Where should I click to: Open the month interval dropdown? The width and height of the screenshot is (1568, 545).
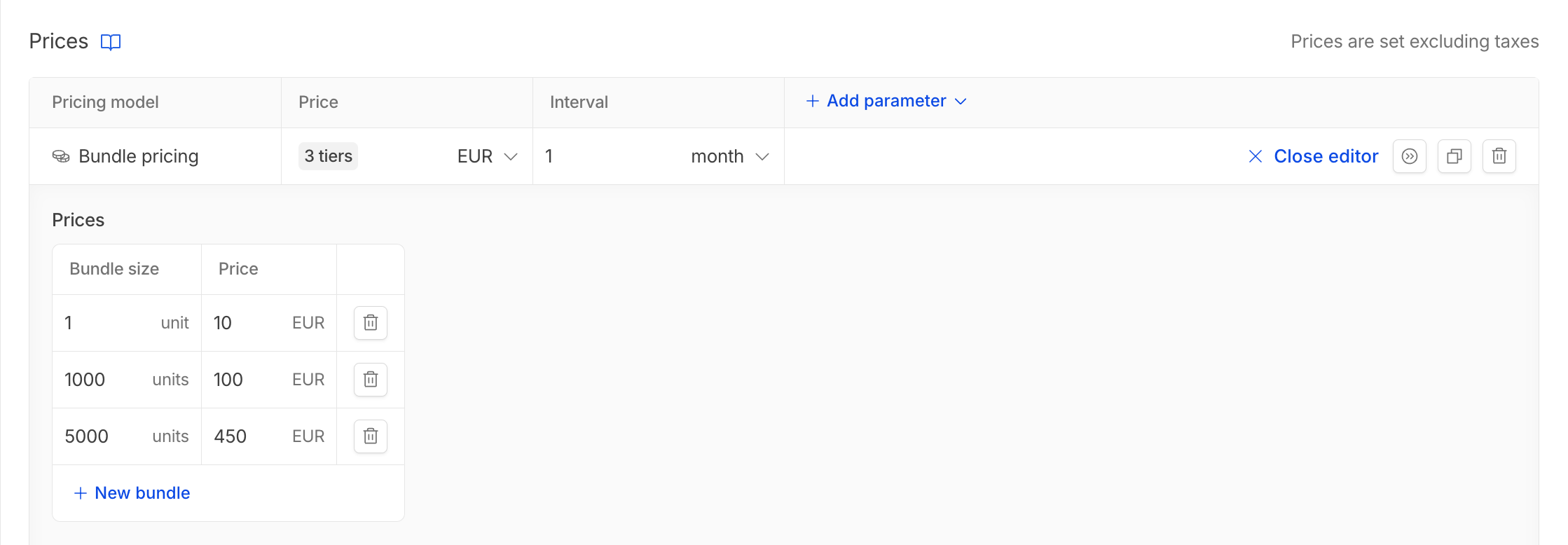click(x=730, y=156)
